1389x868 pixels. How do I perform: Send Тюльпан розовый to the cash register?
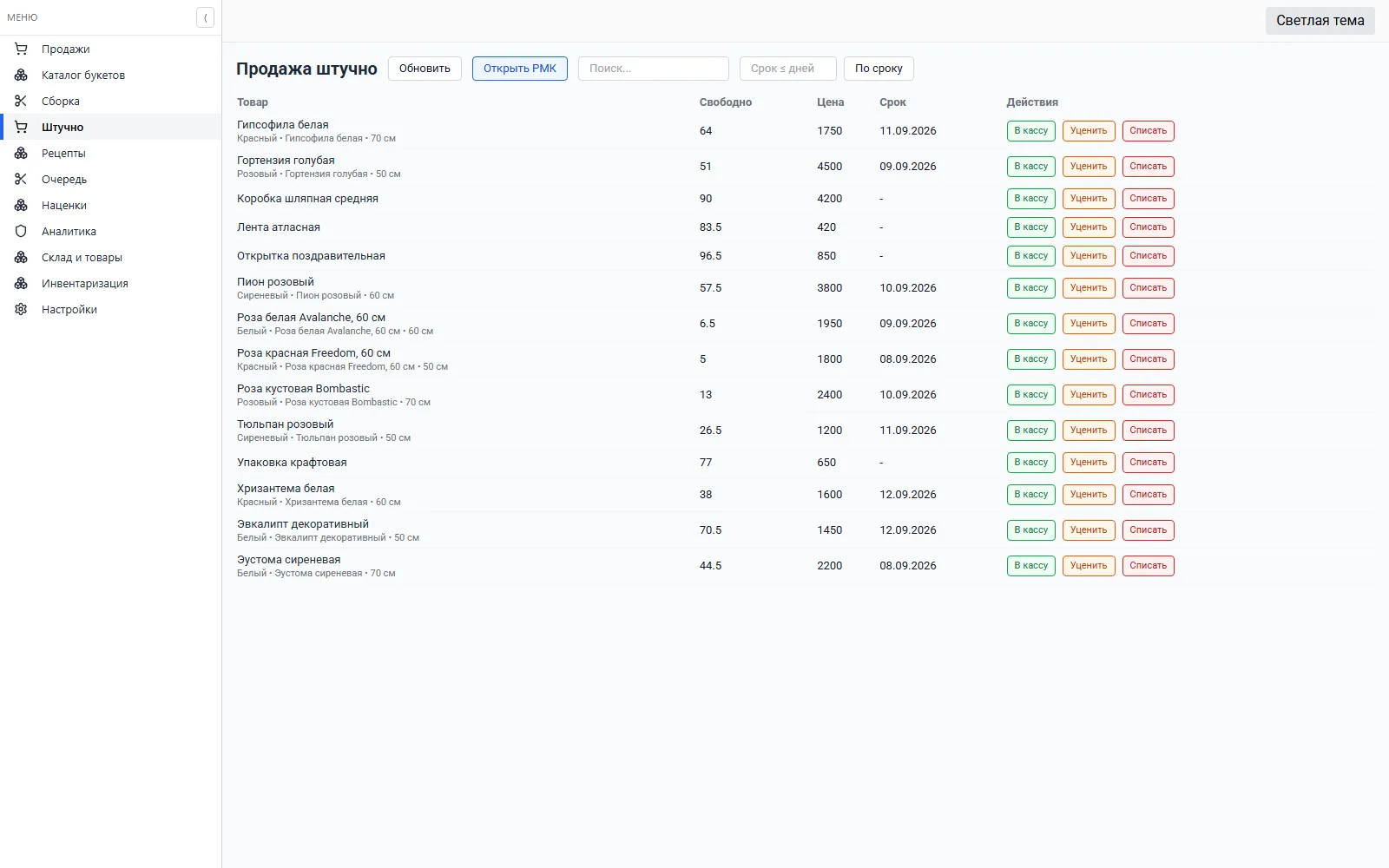[1031, 431]
